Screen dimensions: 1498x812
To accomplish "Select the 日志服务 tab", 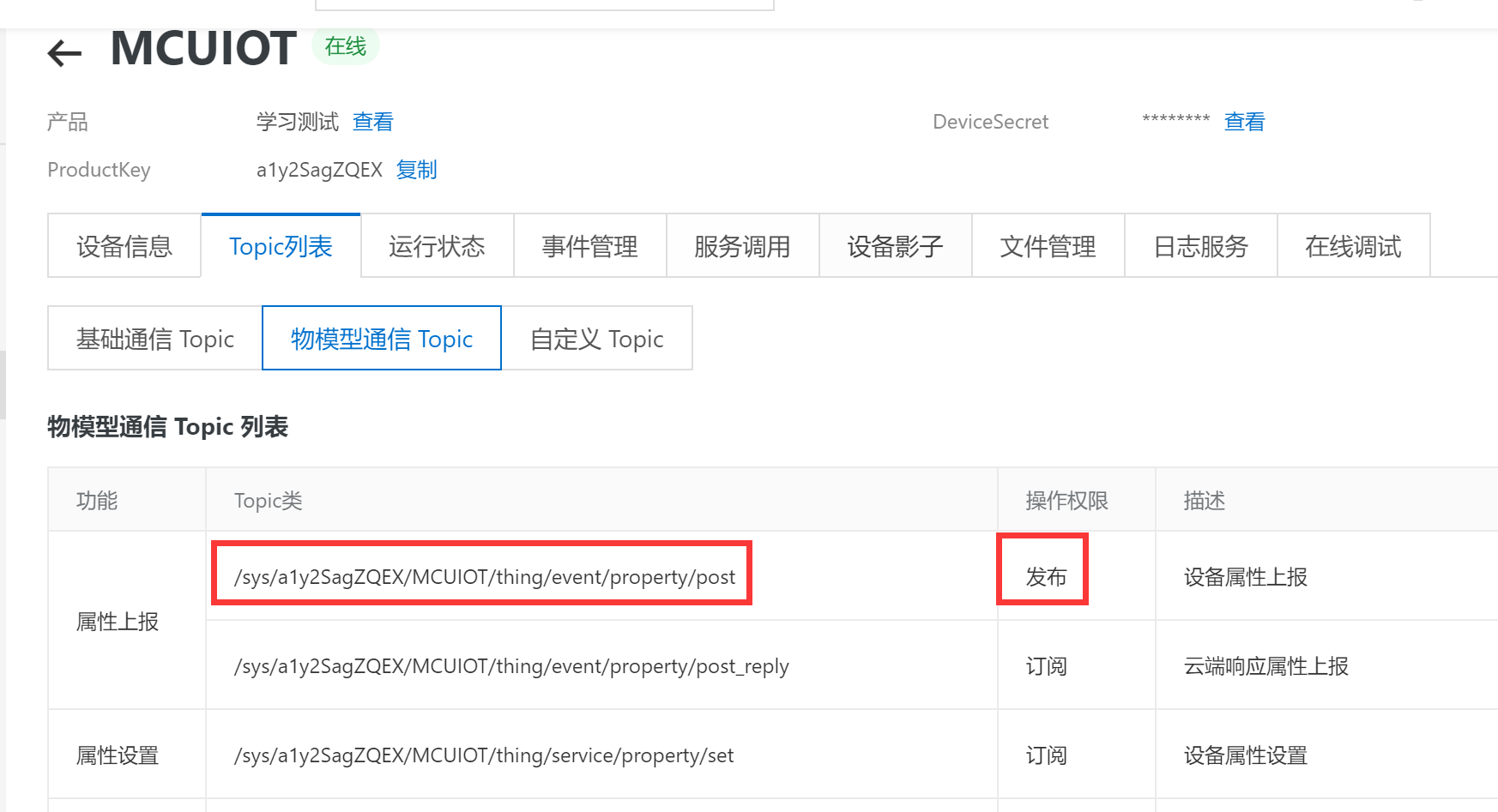I will (1200, 246).
